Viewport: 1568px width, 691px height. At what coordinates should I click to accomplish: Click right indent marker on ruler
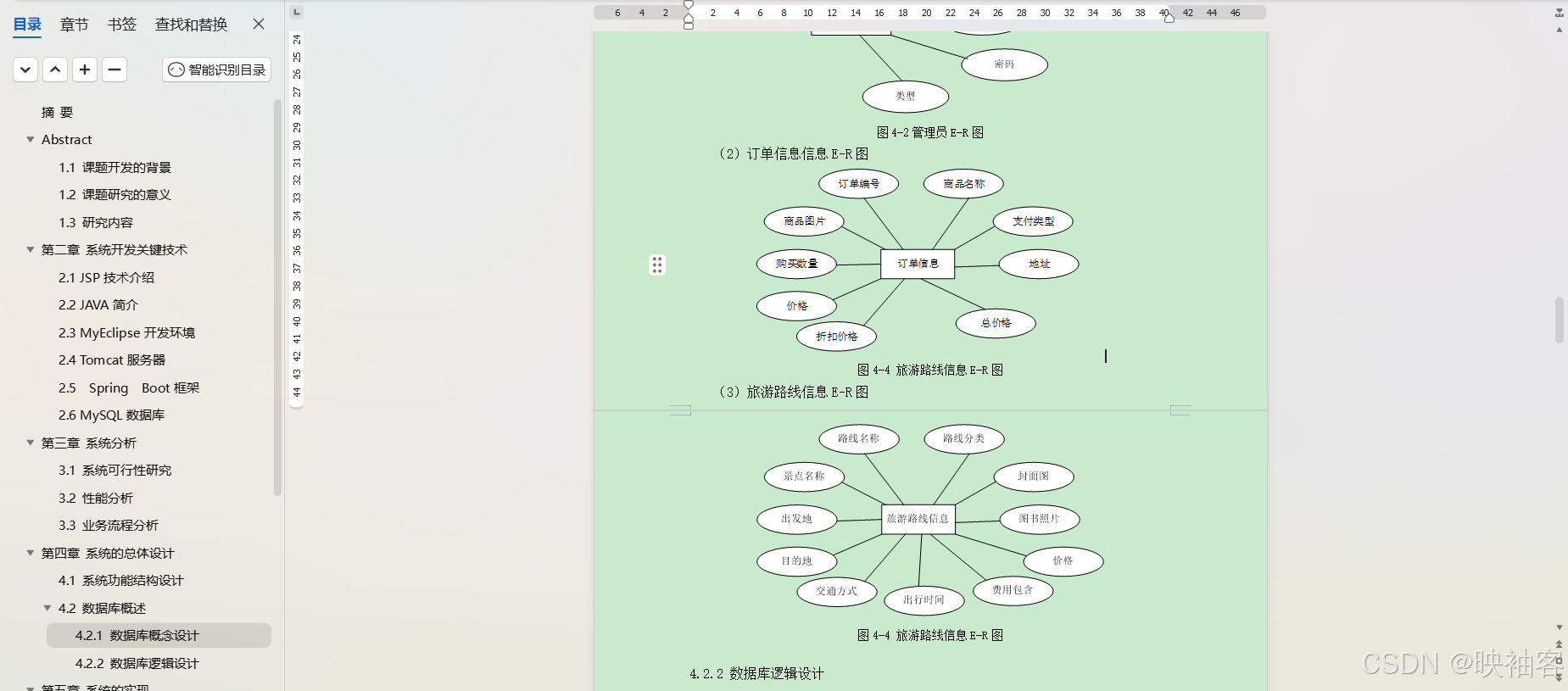[1169, 18]
